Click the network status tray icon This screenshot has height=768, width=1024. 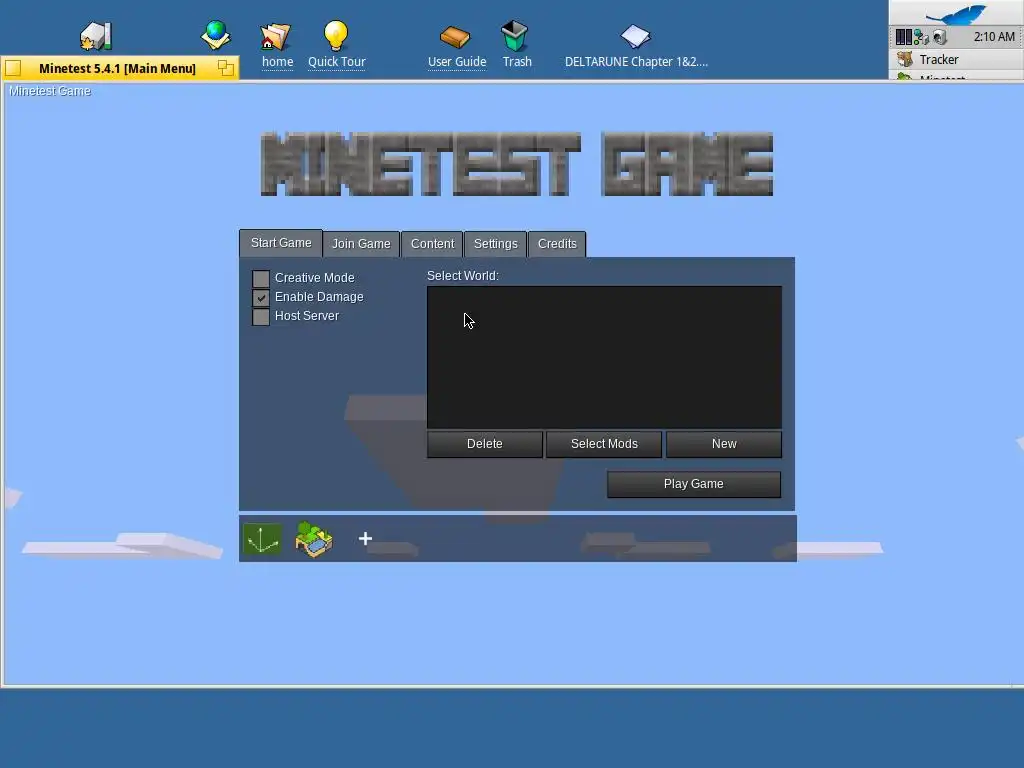tap(921, 37)
